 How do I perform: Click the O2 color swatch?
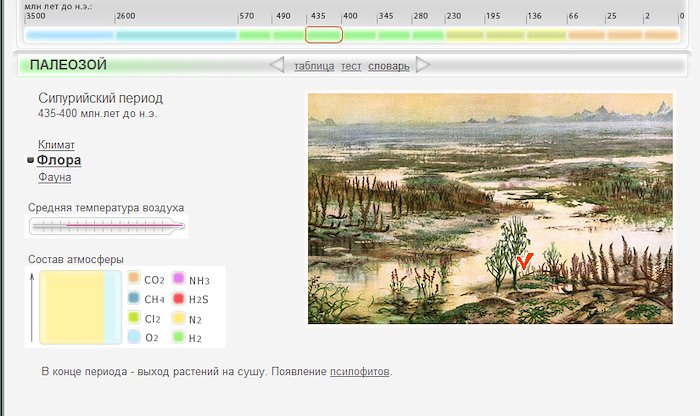click(x=134, y=337)
